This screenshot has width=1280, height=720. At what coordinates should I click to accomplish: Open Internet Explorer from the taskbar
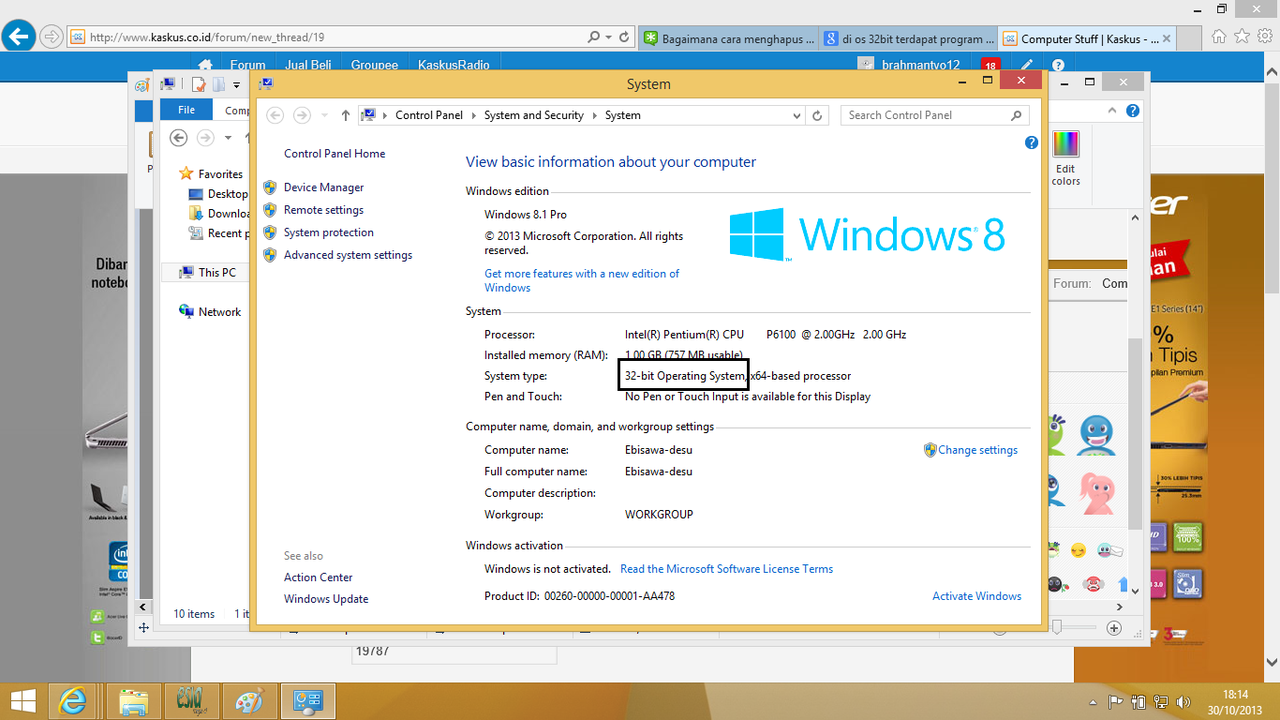(73, 701)
